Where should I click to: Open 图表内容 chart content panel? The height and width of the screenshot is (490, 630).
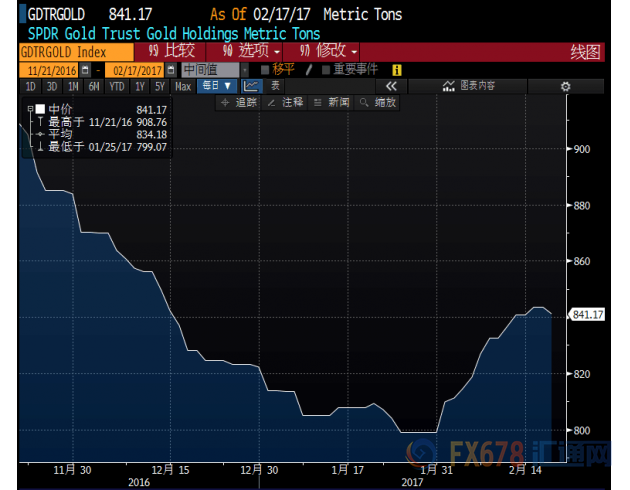[x=468, y=86]
